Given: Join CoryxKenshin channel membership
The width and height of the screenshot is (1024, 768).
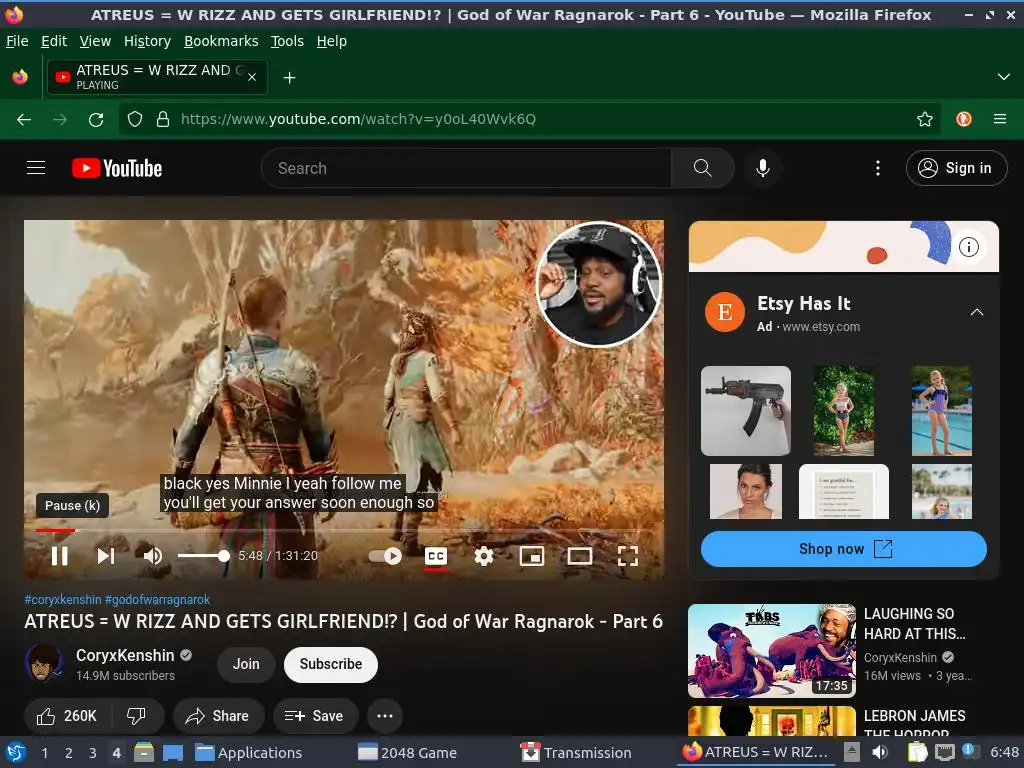Looking at the screenshot, I should (246, 664).
